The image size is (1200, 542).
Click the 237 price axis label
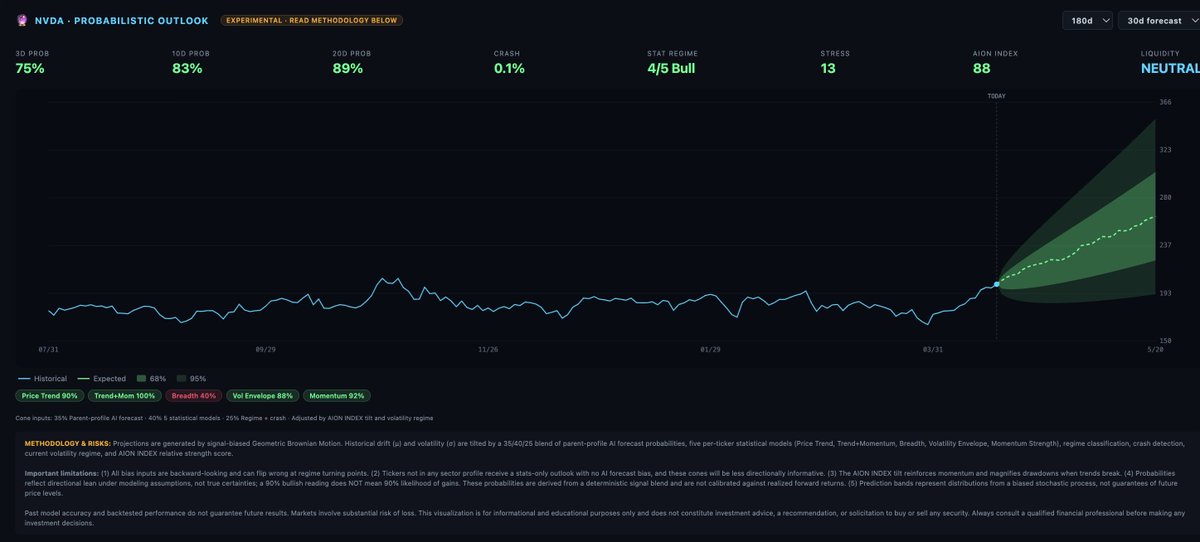[x=1165, y=245]
